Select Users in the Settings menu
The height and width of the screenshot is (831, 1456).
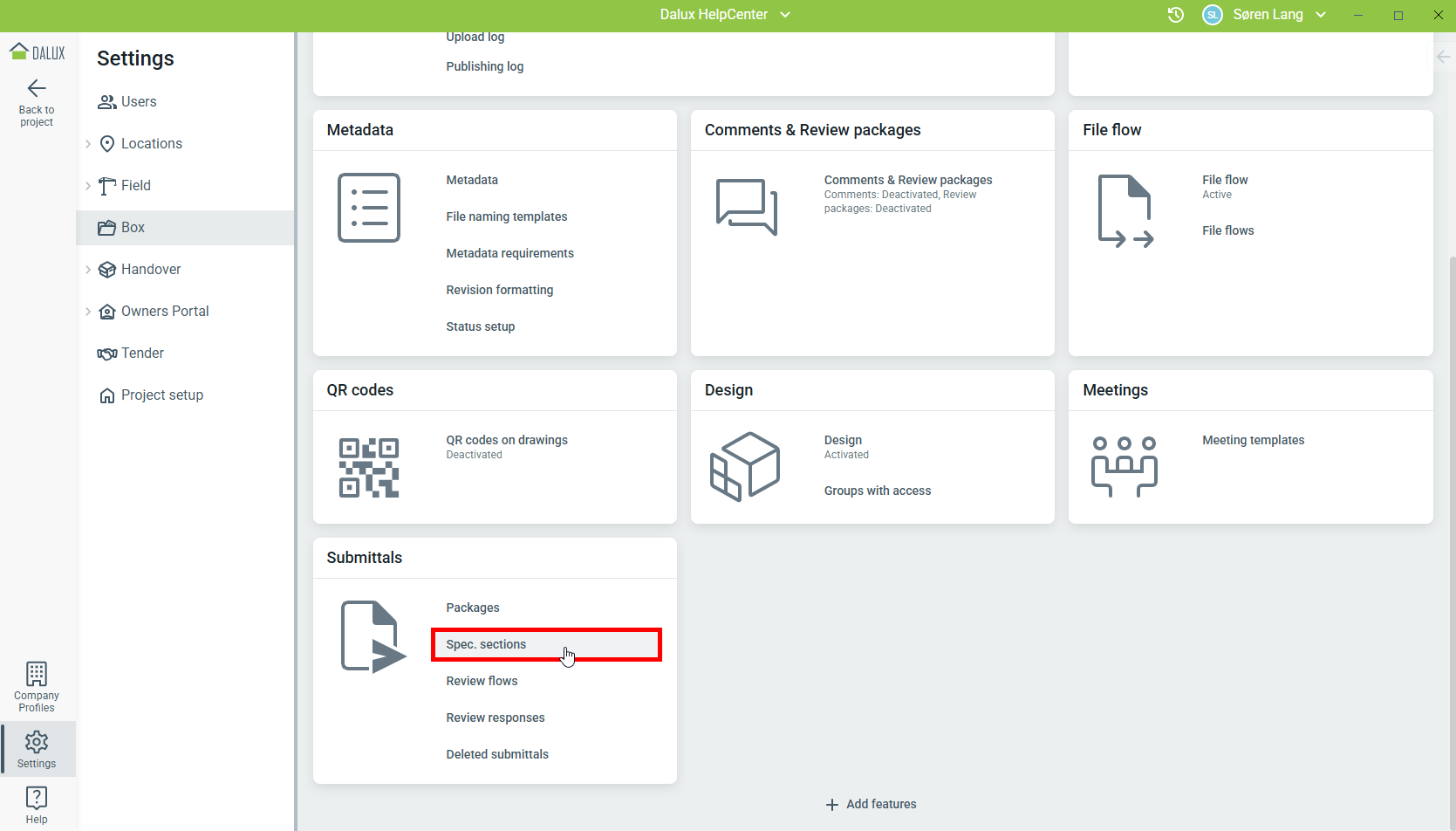point(139,102)
